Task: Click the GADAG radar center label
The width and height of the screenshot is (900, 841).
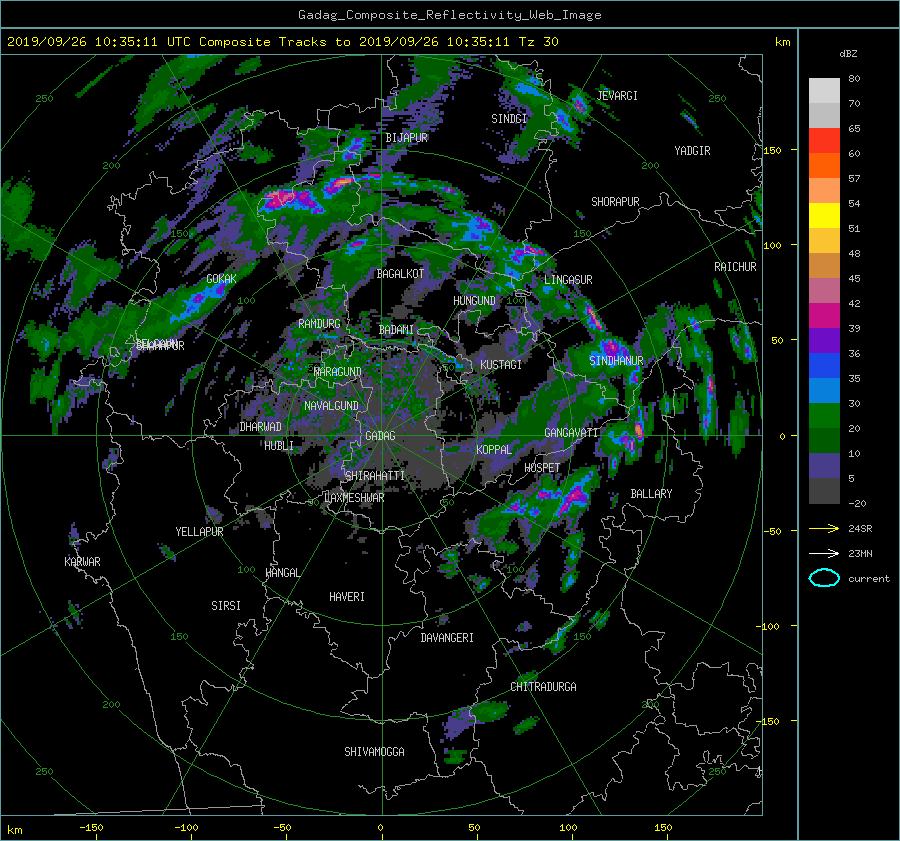Action: click(x=380, y=436)
